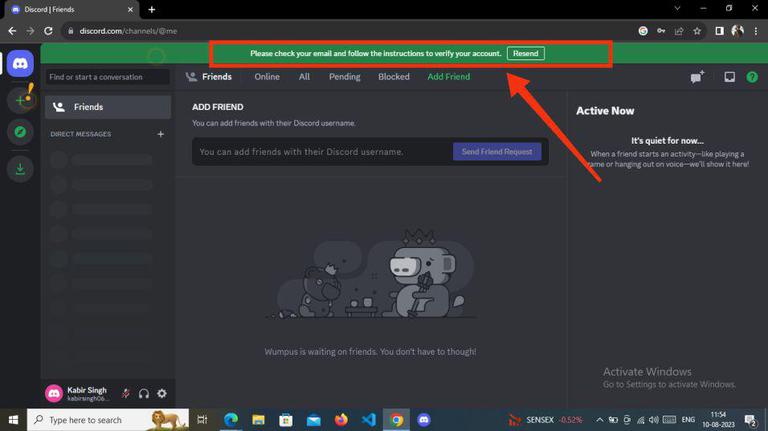Image resolution: width=768 pixels, height=431 pixels.
Task: Click the Add a Server plus icon
Action: click(x=20, y=100)
